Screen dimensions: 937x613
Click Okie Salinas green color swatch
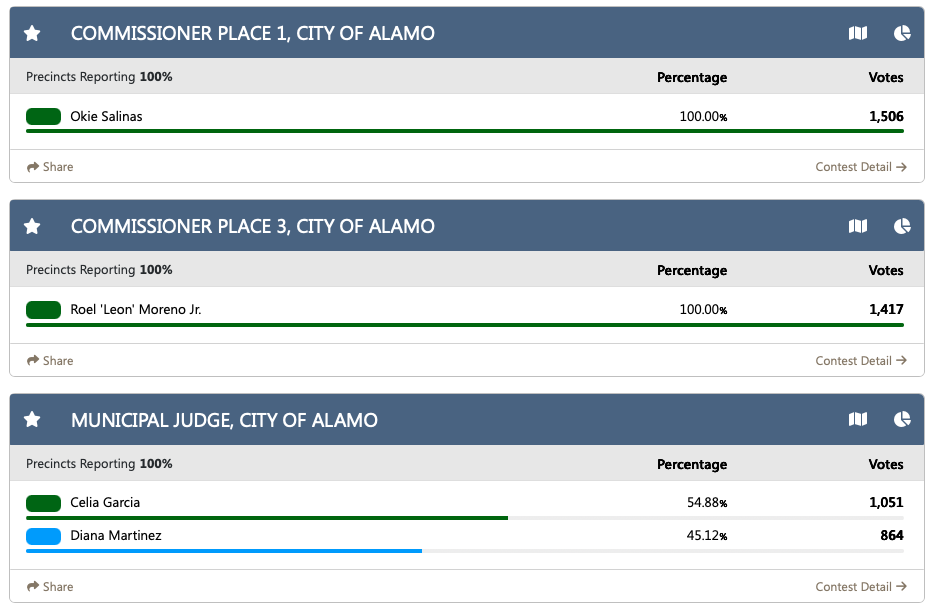(44, 117)
